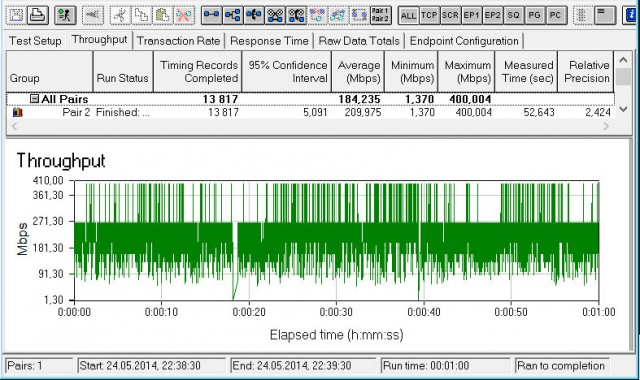
Task: Click the greyed dashed-box pair icon
Action: [360, 16]
